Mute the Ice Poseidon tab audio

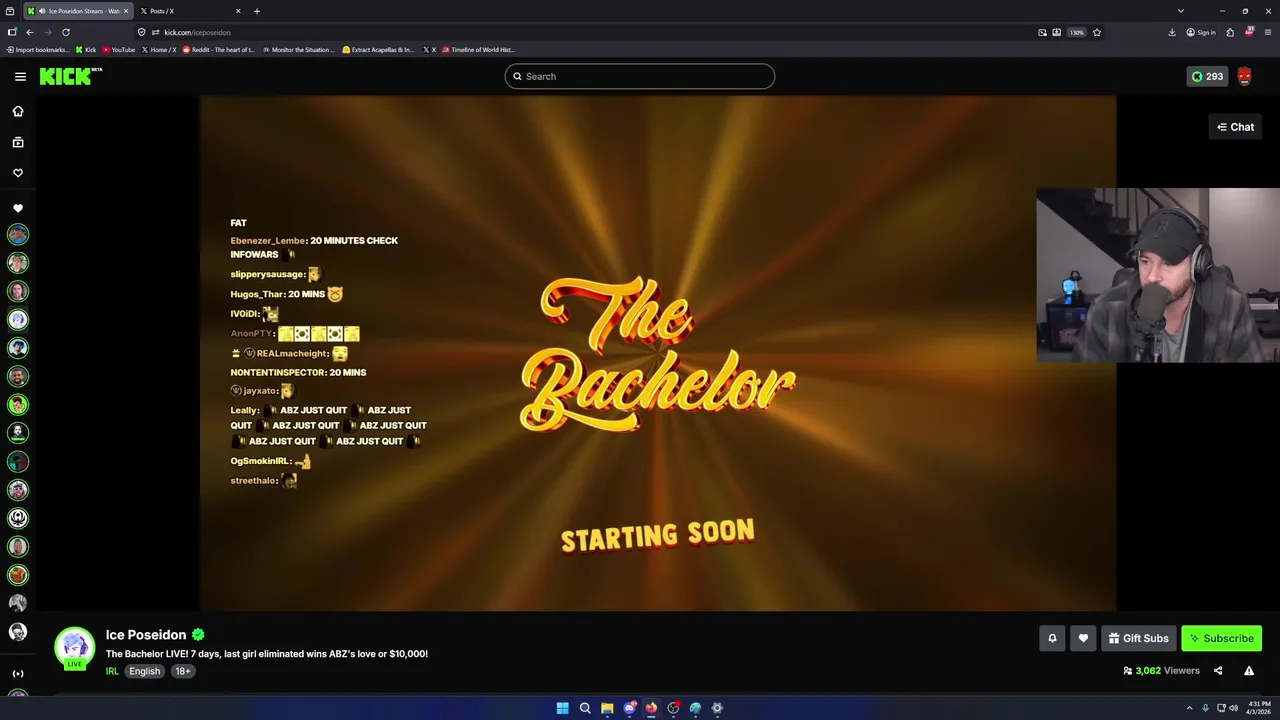click(42, 11)
